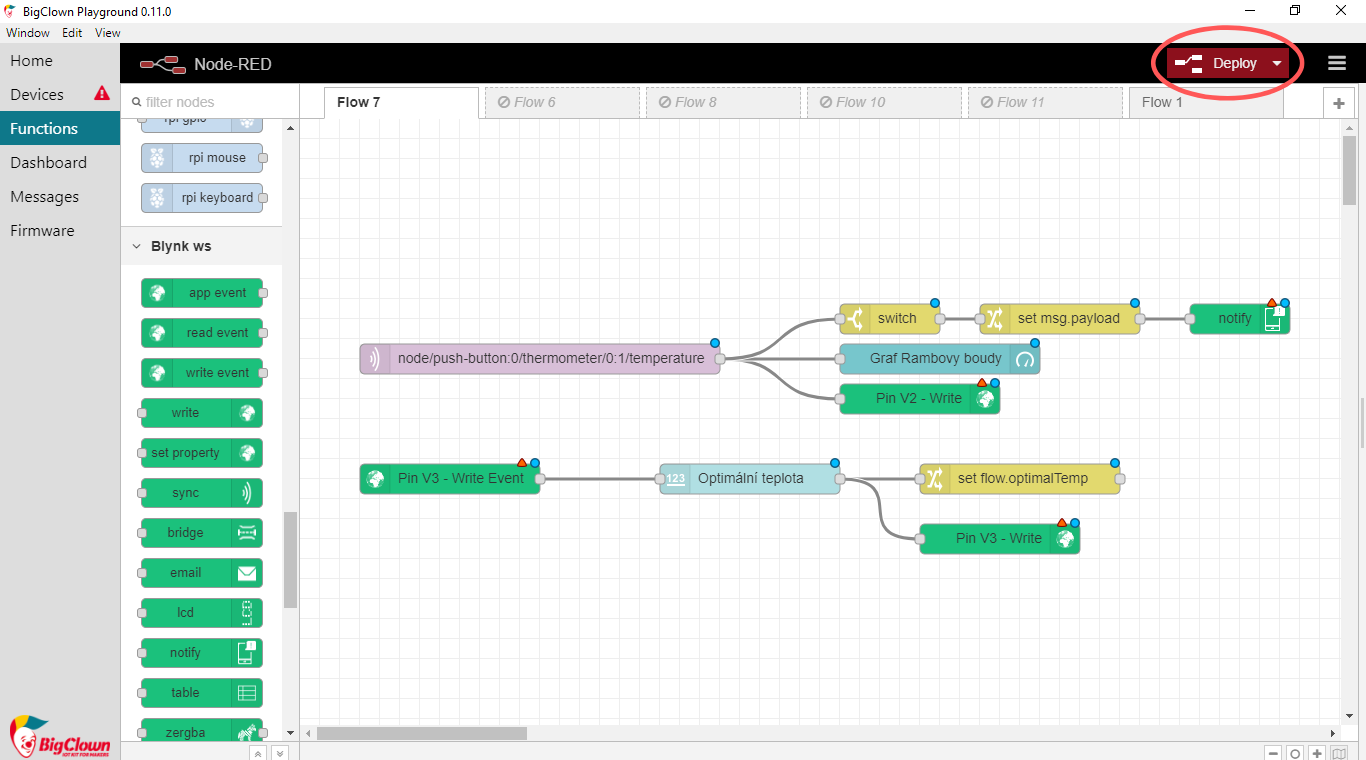The width and height of the screenshot is (1366, 760).
Task: Click the palette vertical scrollbar thumb
Action: (x=290, y=560)
